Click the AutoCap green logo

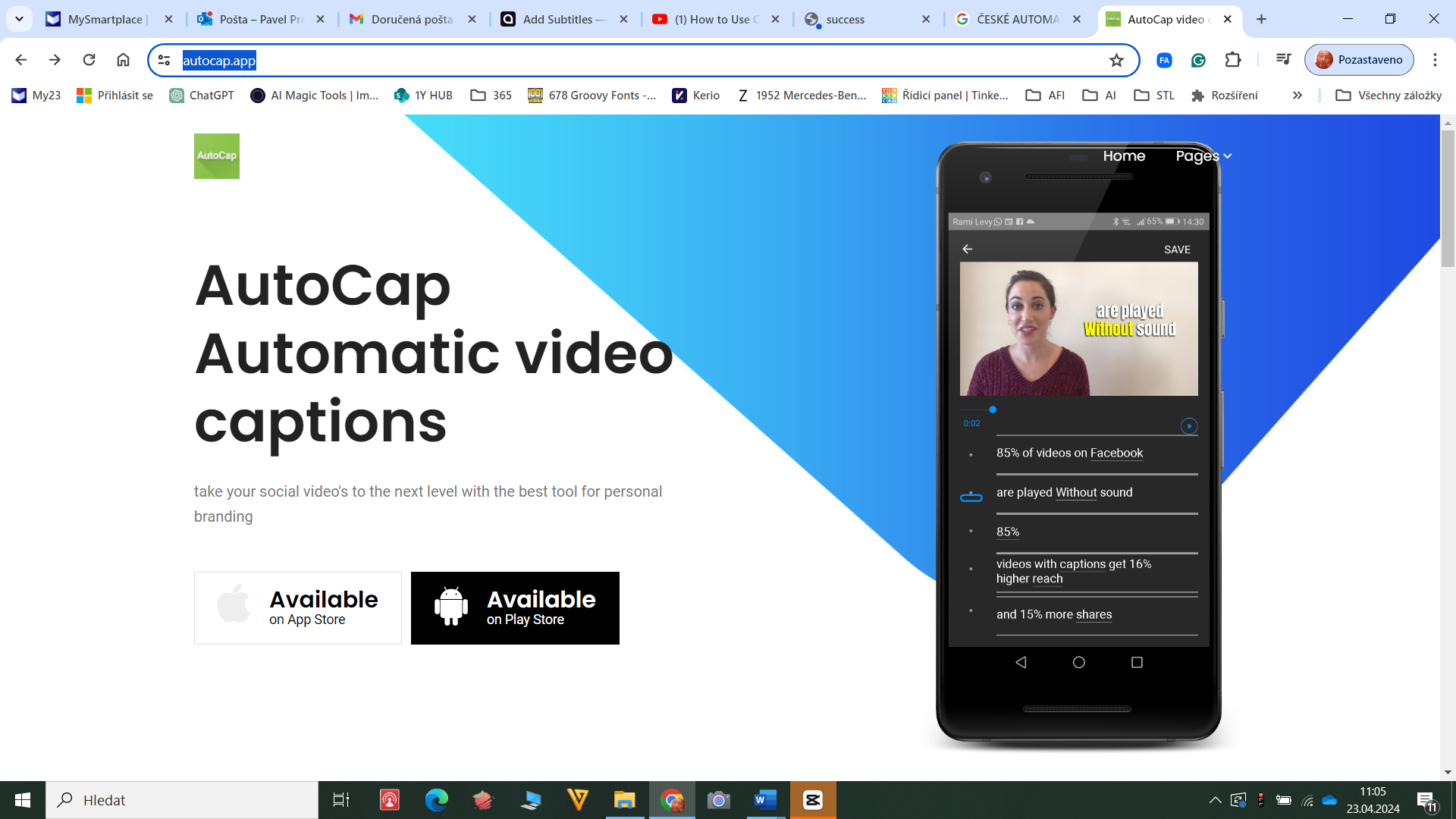217,156
